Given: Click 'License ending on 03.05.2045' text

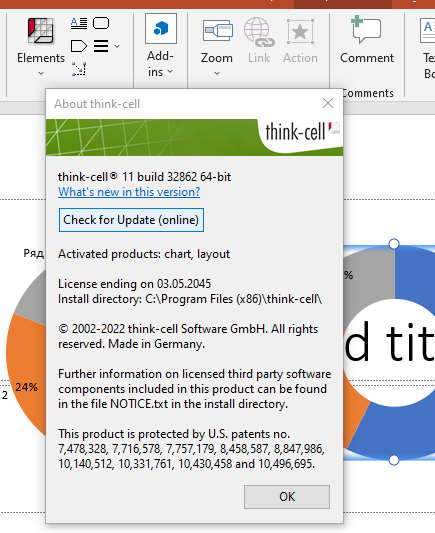Looking at the screenshot, I should [x=135, y=284].
